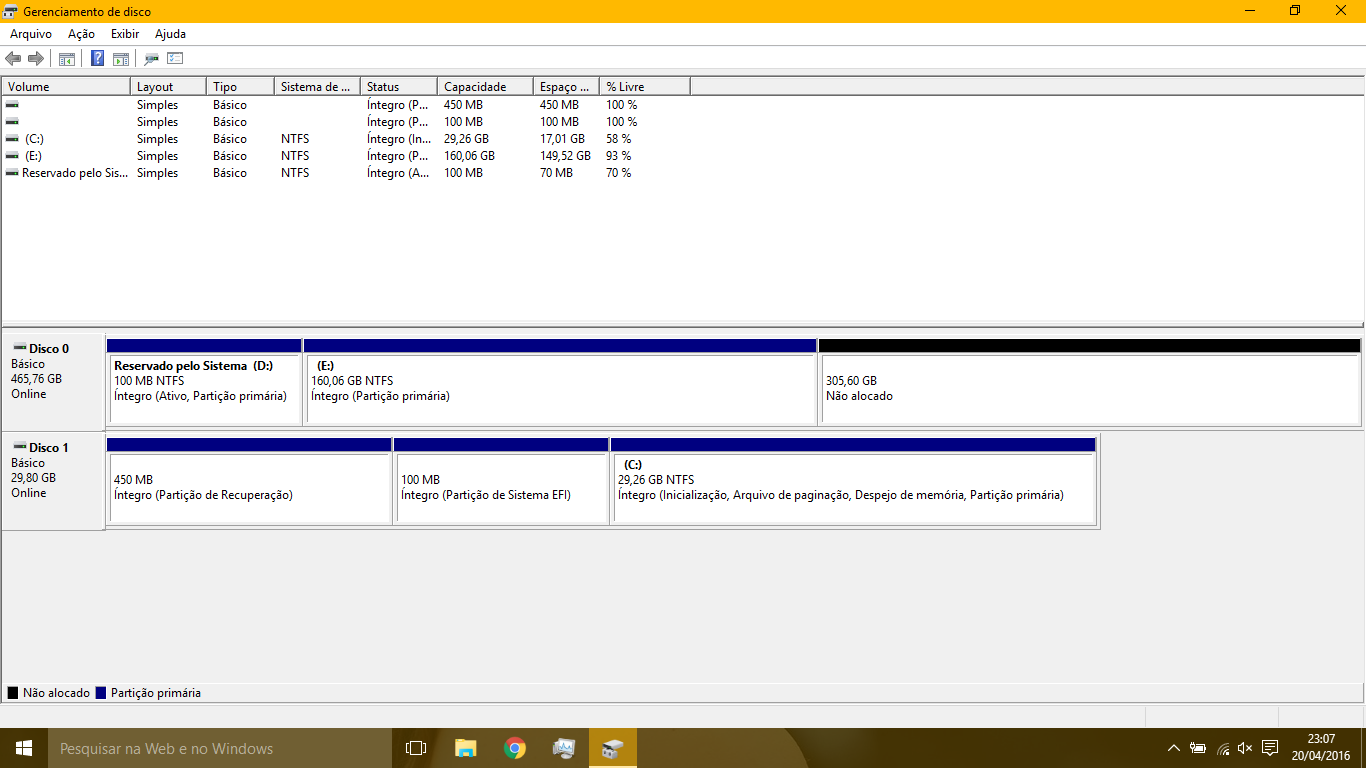Open the checklist settings toolbar icon
Screen dimensions: 1366x768
(x=175, y=58)
